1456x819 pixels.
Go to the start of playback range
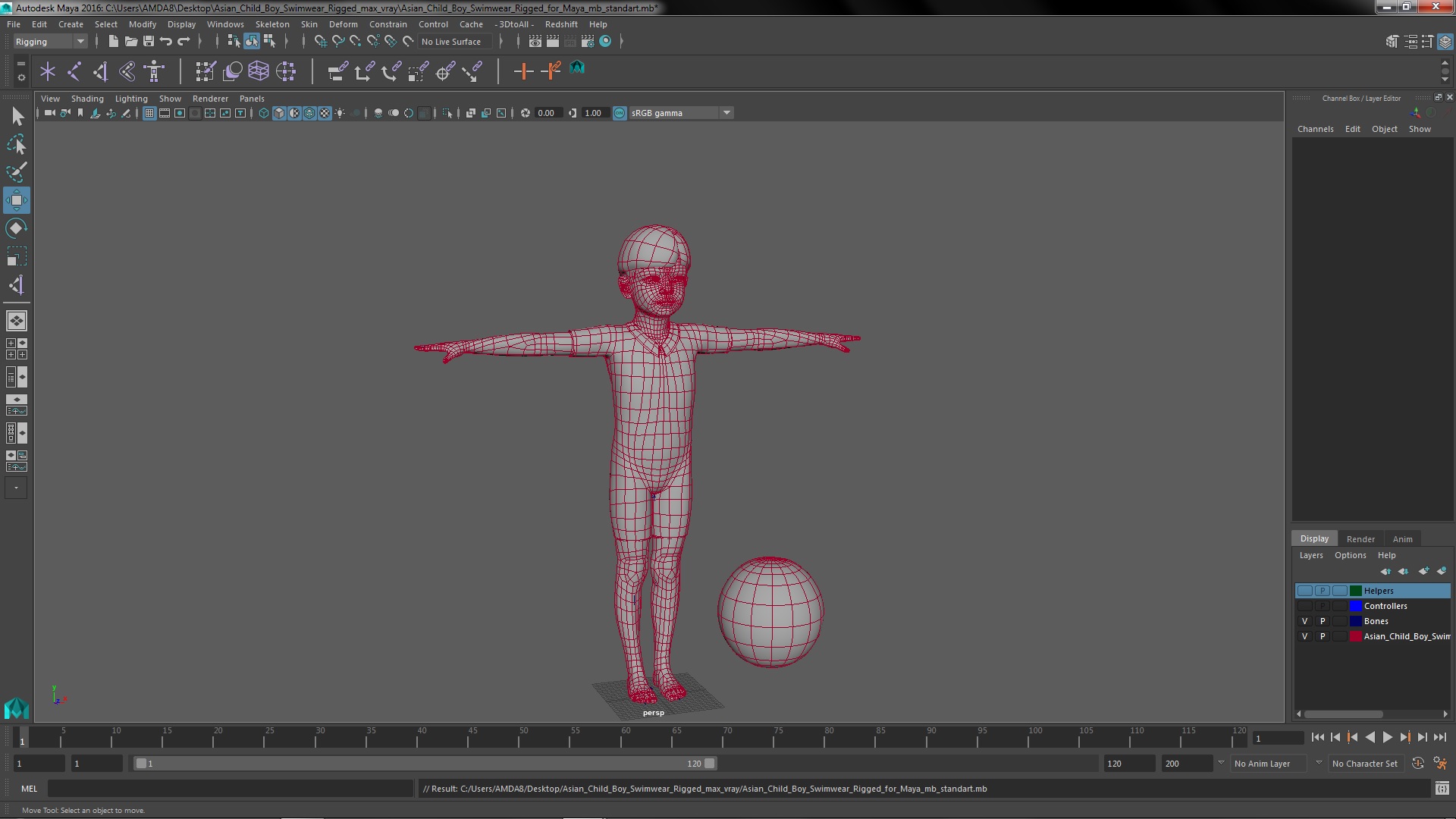click(x=1317, y=737)
